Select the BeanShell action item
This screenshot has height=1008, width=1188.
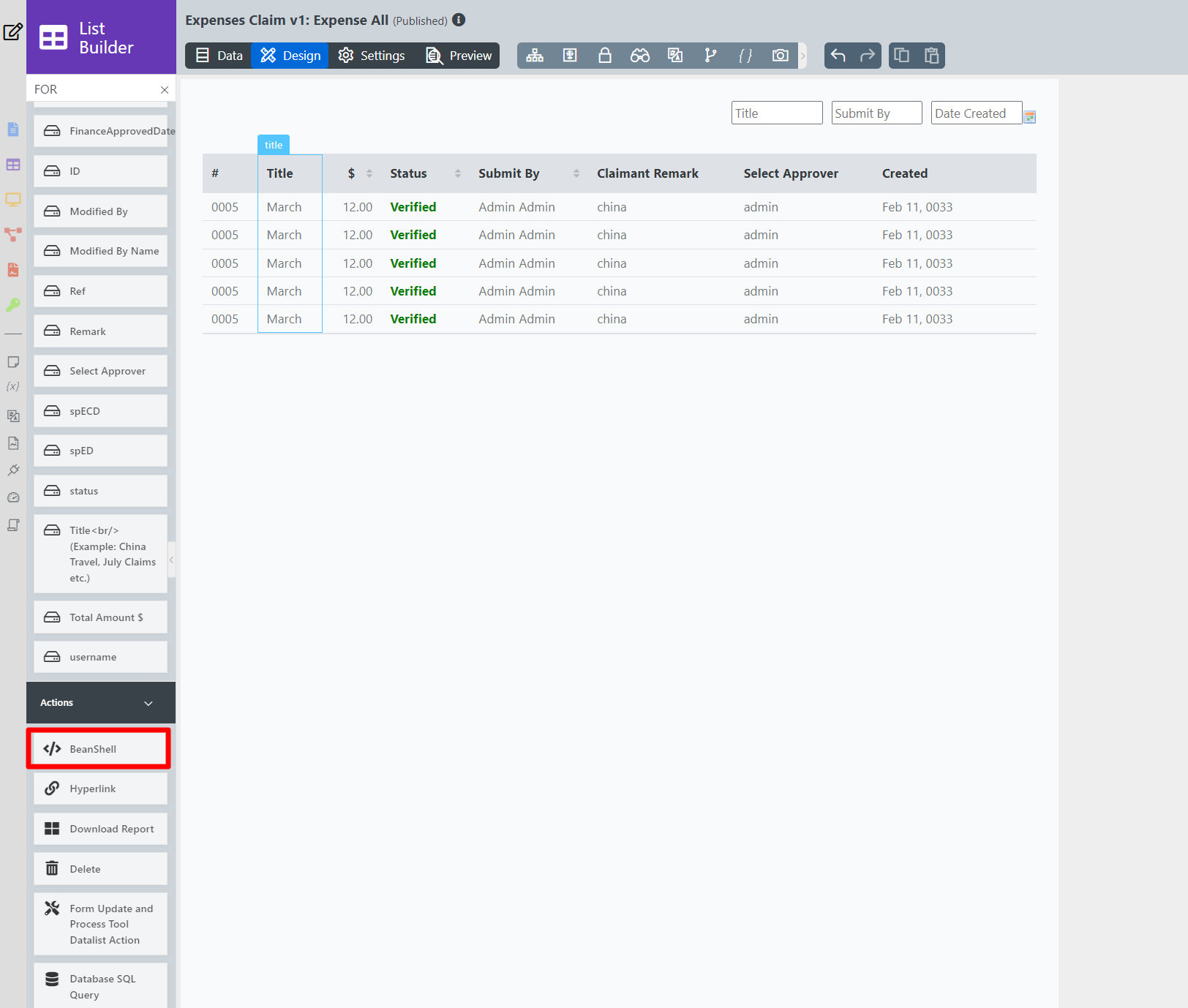(99, 749)
